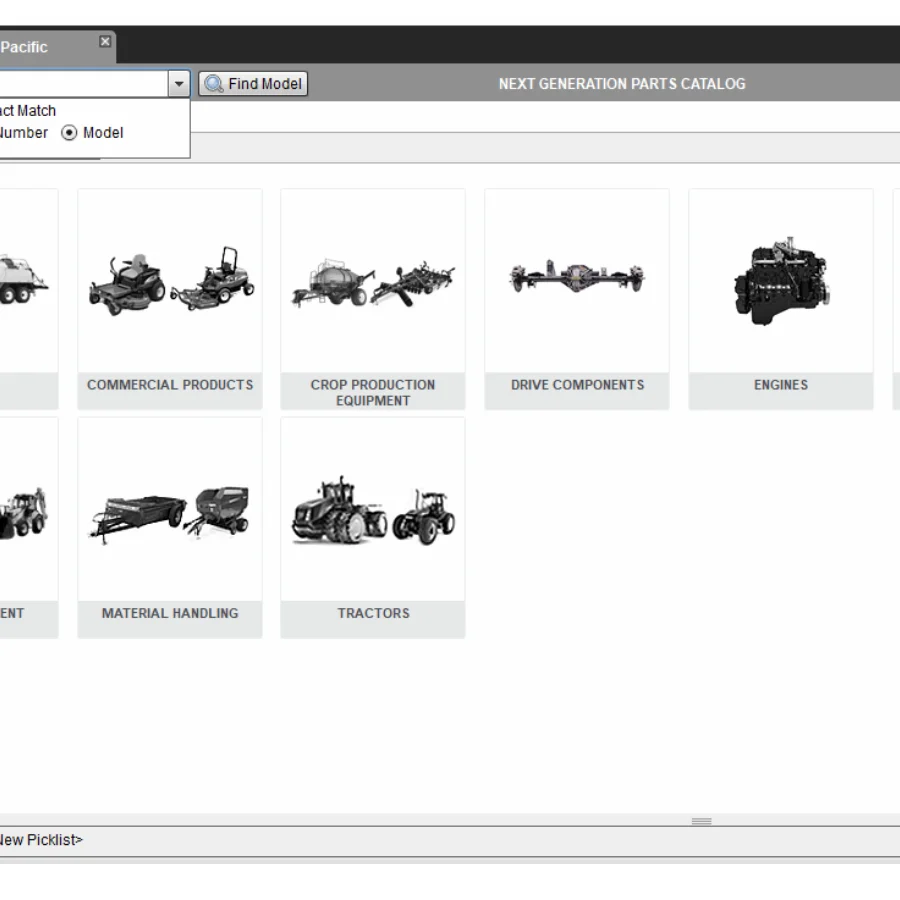Image resolution: width=900 pixels, height=900 pixels.
Task: Select the Model radio button
Action: 69,133
